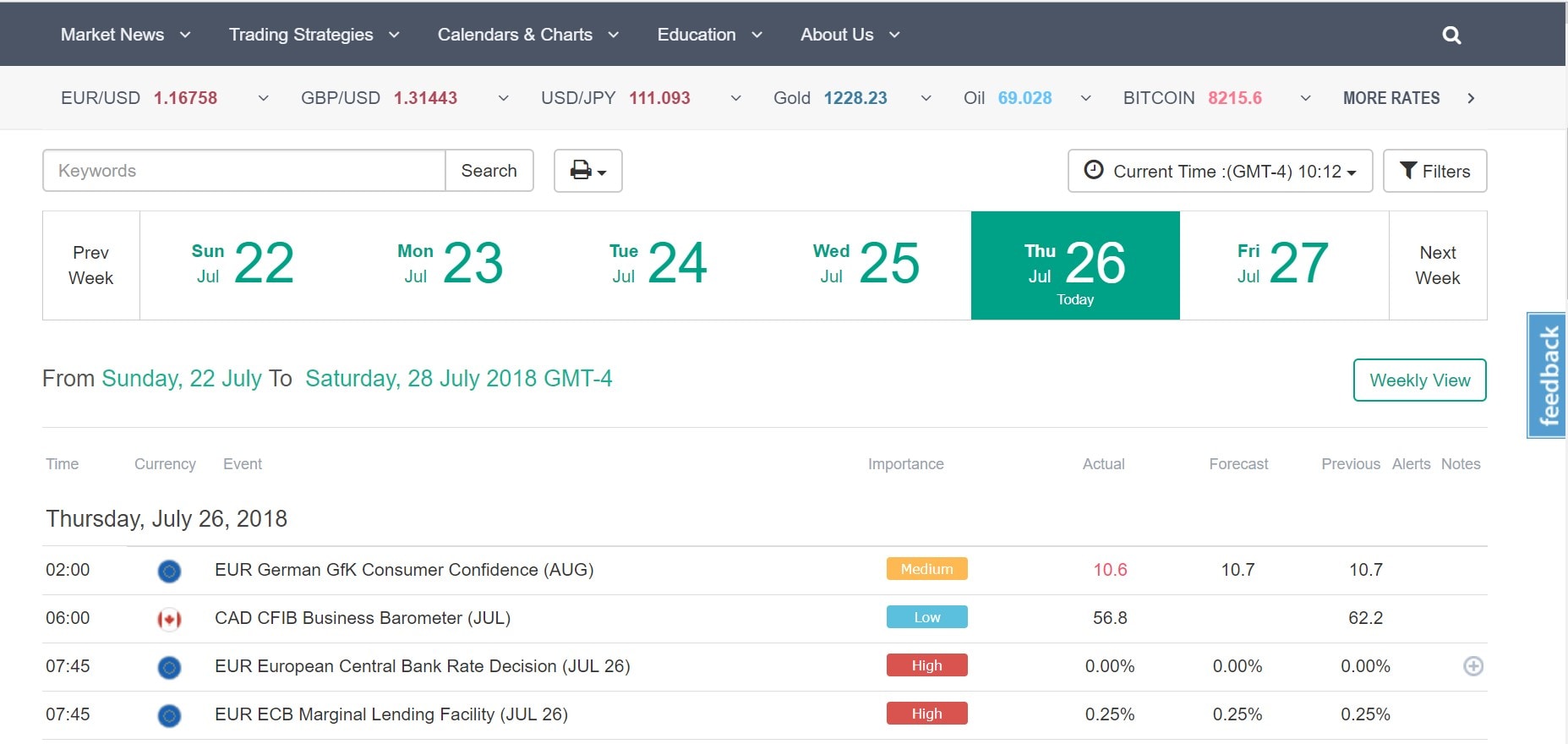The height and width of the screenshot is (744, 1568).
Task: Open the Current Time timezone dropdown
Action: 1220,171
